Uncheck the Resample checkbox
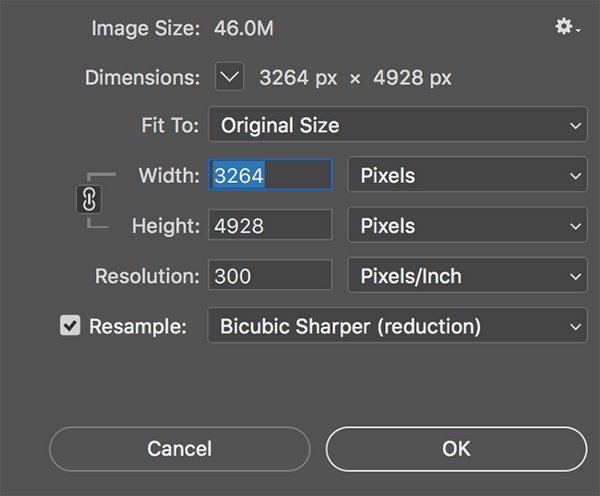600x496 pixels. click(x=70, y=326)
